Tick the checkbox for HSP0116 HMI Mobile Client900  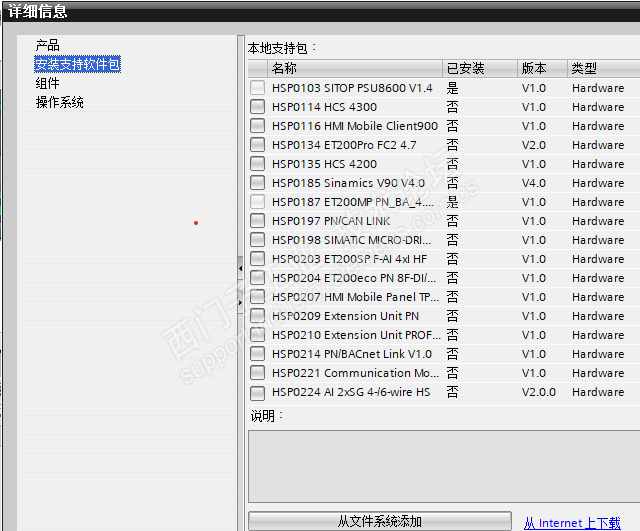[257, 126]
